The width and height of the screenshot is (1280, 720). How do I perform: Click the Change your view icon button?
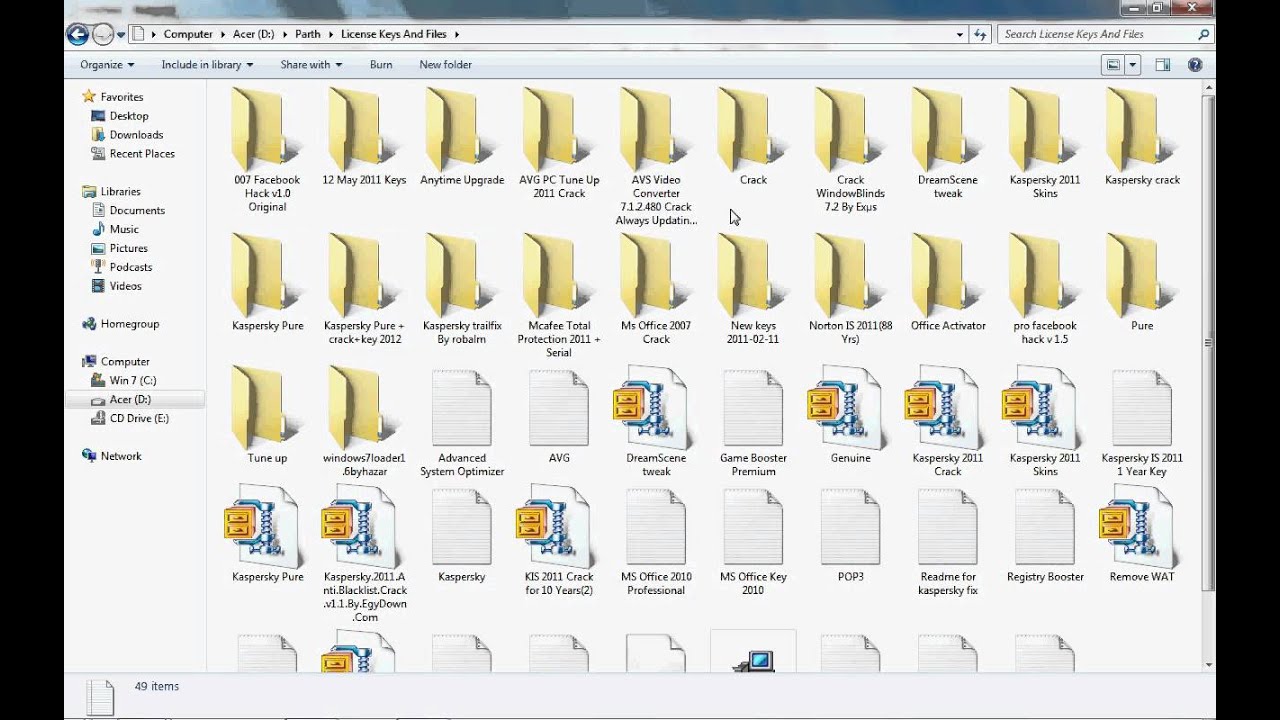1113,65
